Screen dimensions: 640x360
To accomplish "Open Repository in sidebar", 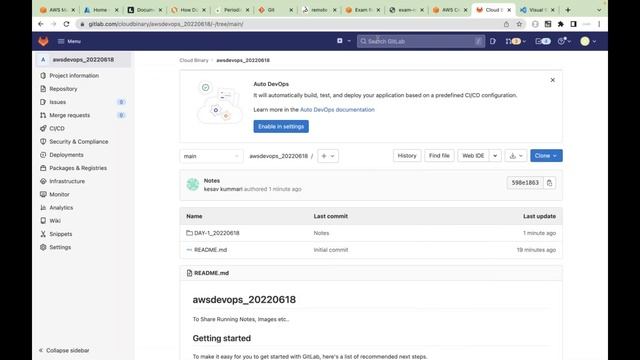I will point(63,89).
